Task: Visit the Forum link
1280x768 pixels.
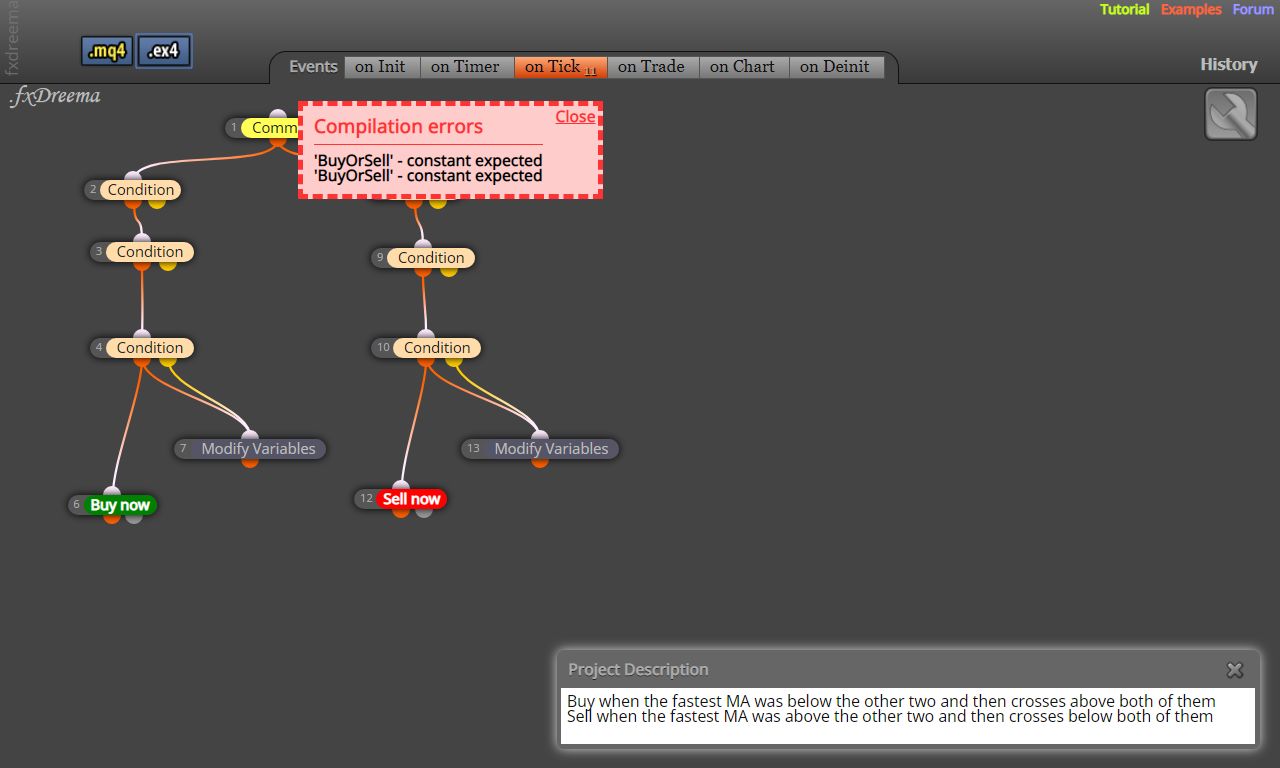Action: [1253, 10]
